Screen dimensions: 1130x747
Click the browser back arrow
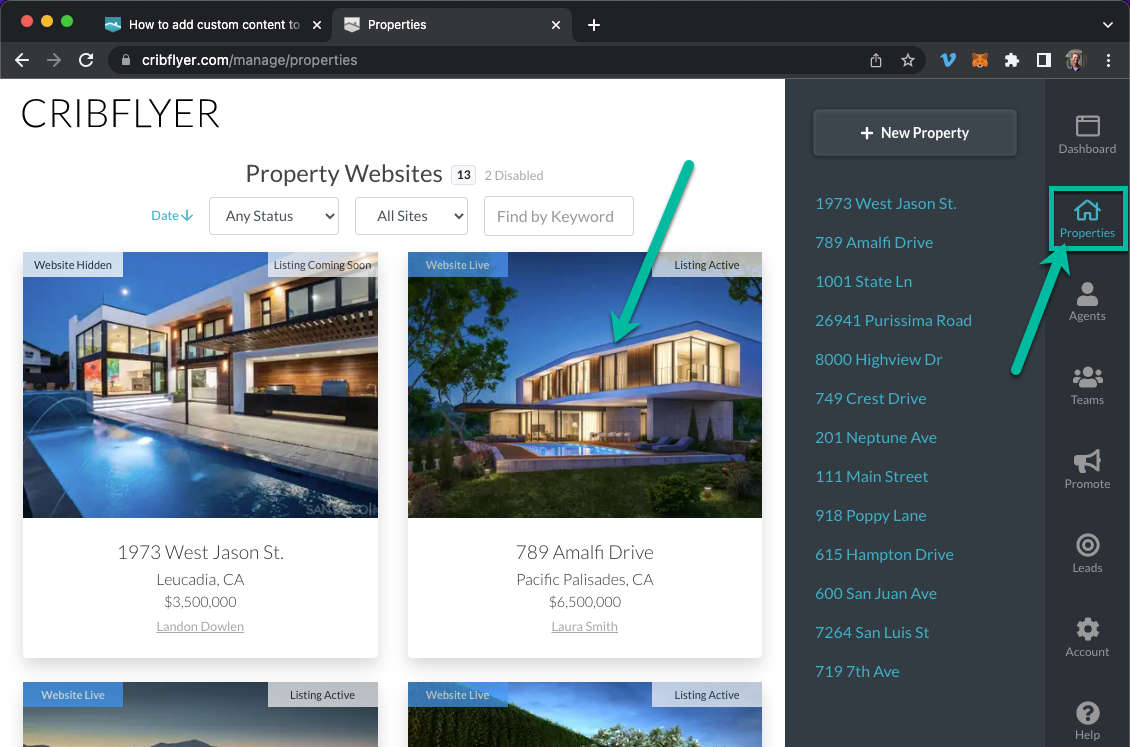coord(22,60)
